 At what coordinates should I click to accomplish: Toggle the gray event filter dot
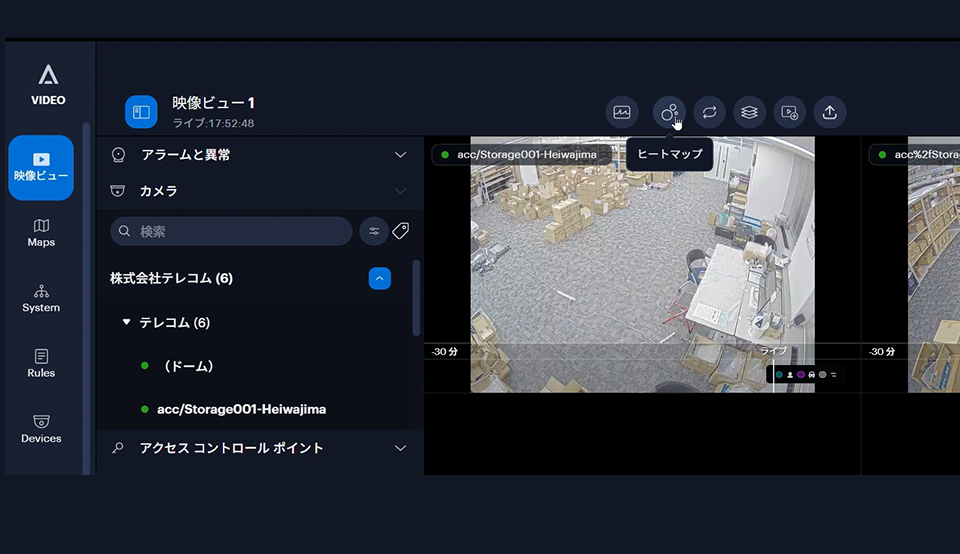822,375
